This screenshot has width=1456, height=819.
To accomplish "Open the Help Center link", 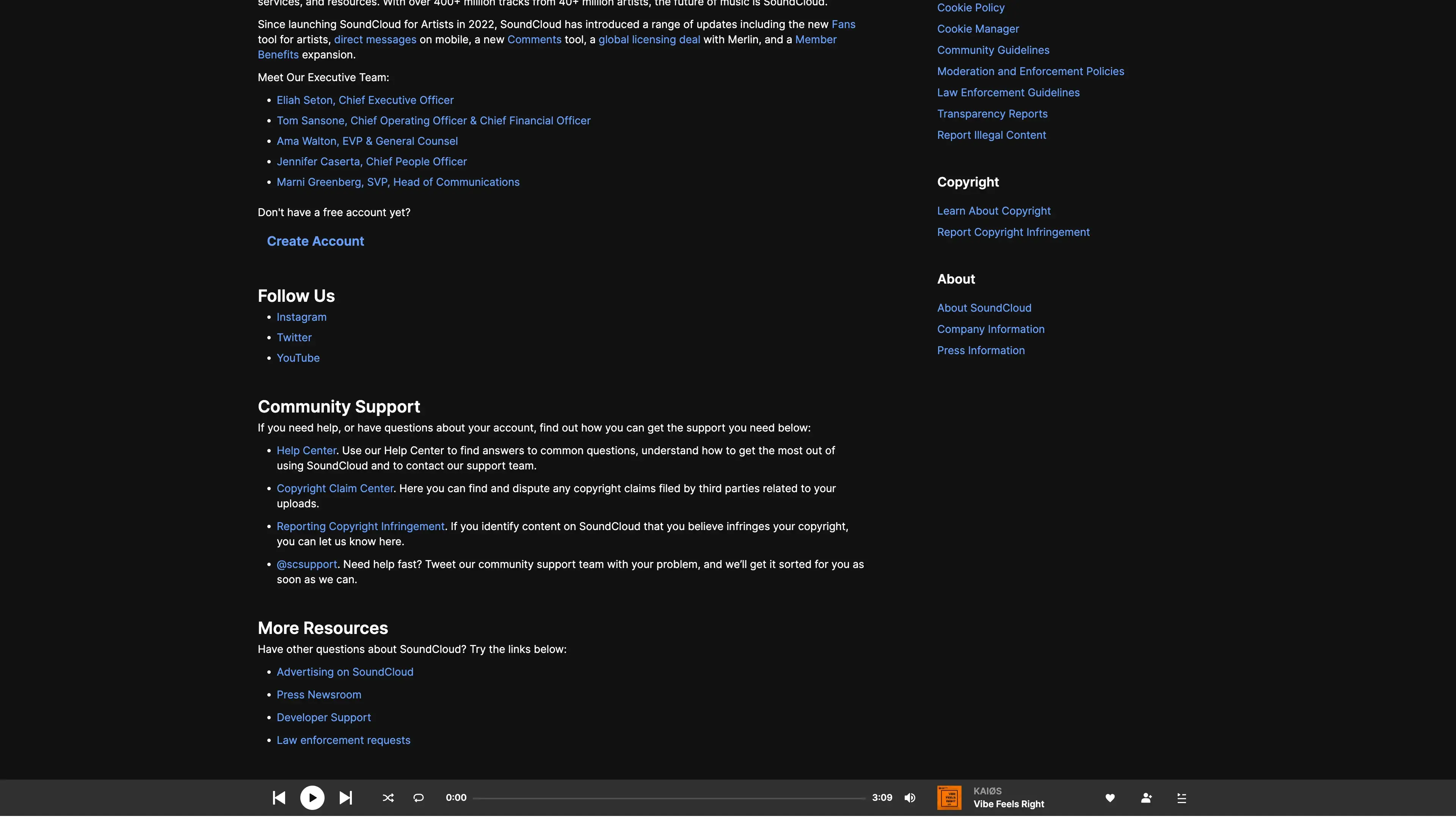I will click(x=306, y=450).
